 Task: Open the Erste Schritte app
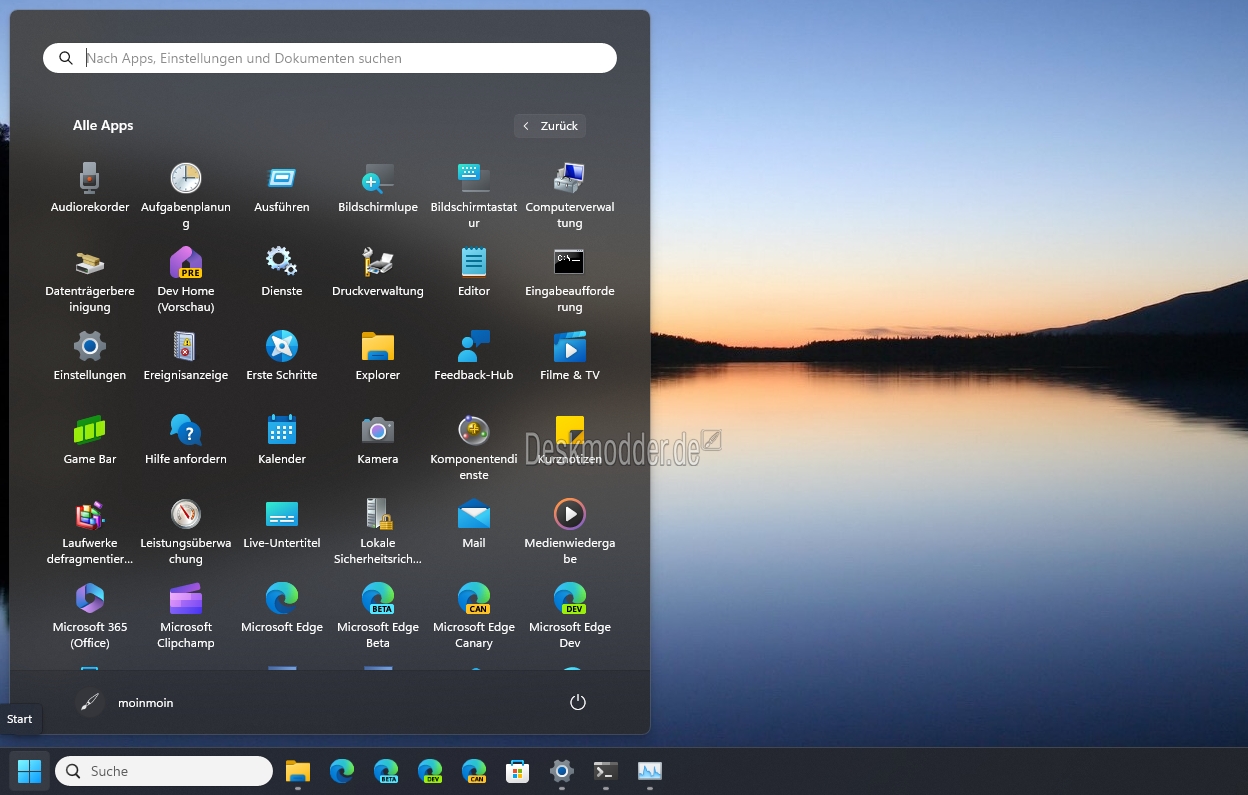[282, 356]
